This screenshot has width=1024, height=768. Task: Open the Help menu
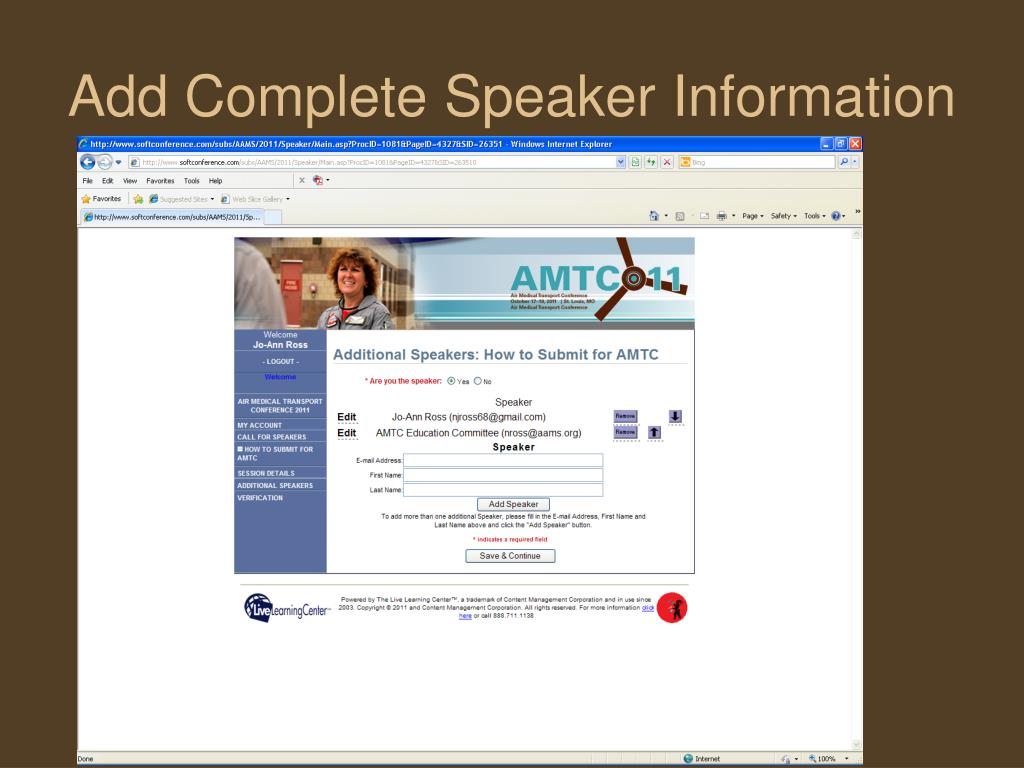[216, 181]
